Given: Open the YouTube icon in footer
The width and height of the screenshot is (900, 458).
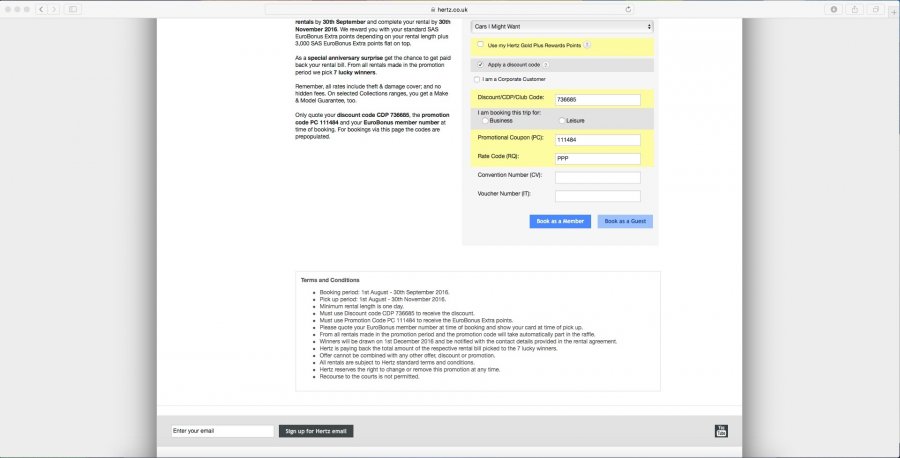Looking at the screenshot, I should point(721,431).
